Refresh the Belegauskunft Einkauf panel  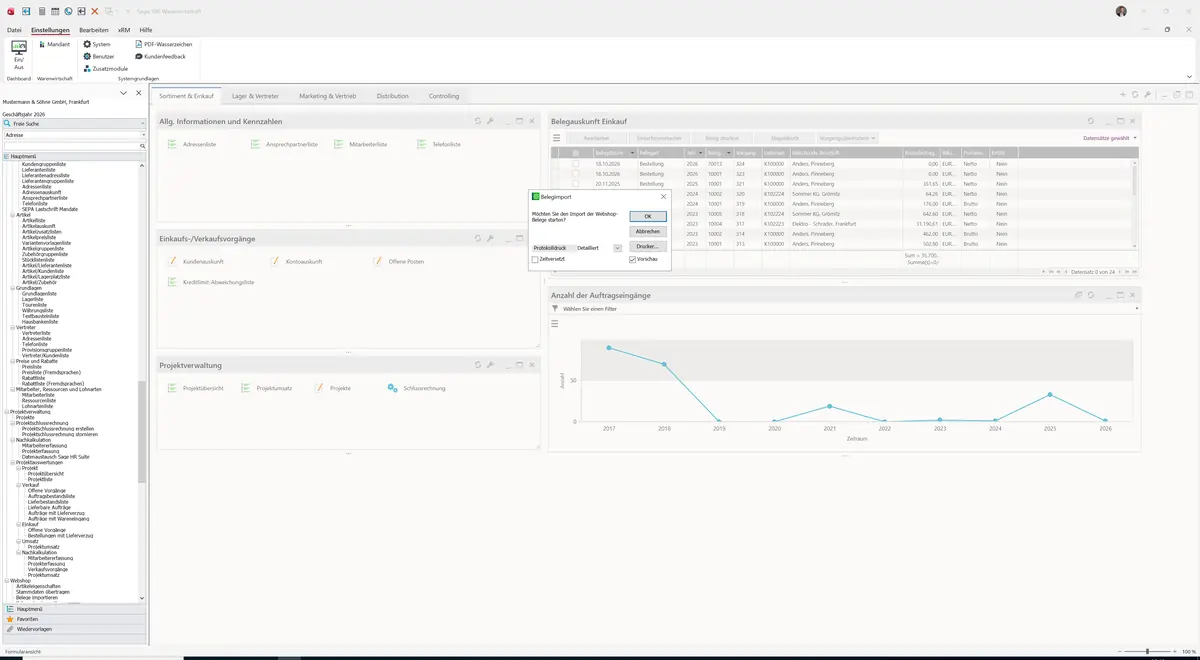[x=1091, y=121]
